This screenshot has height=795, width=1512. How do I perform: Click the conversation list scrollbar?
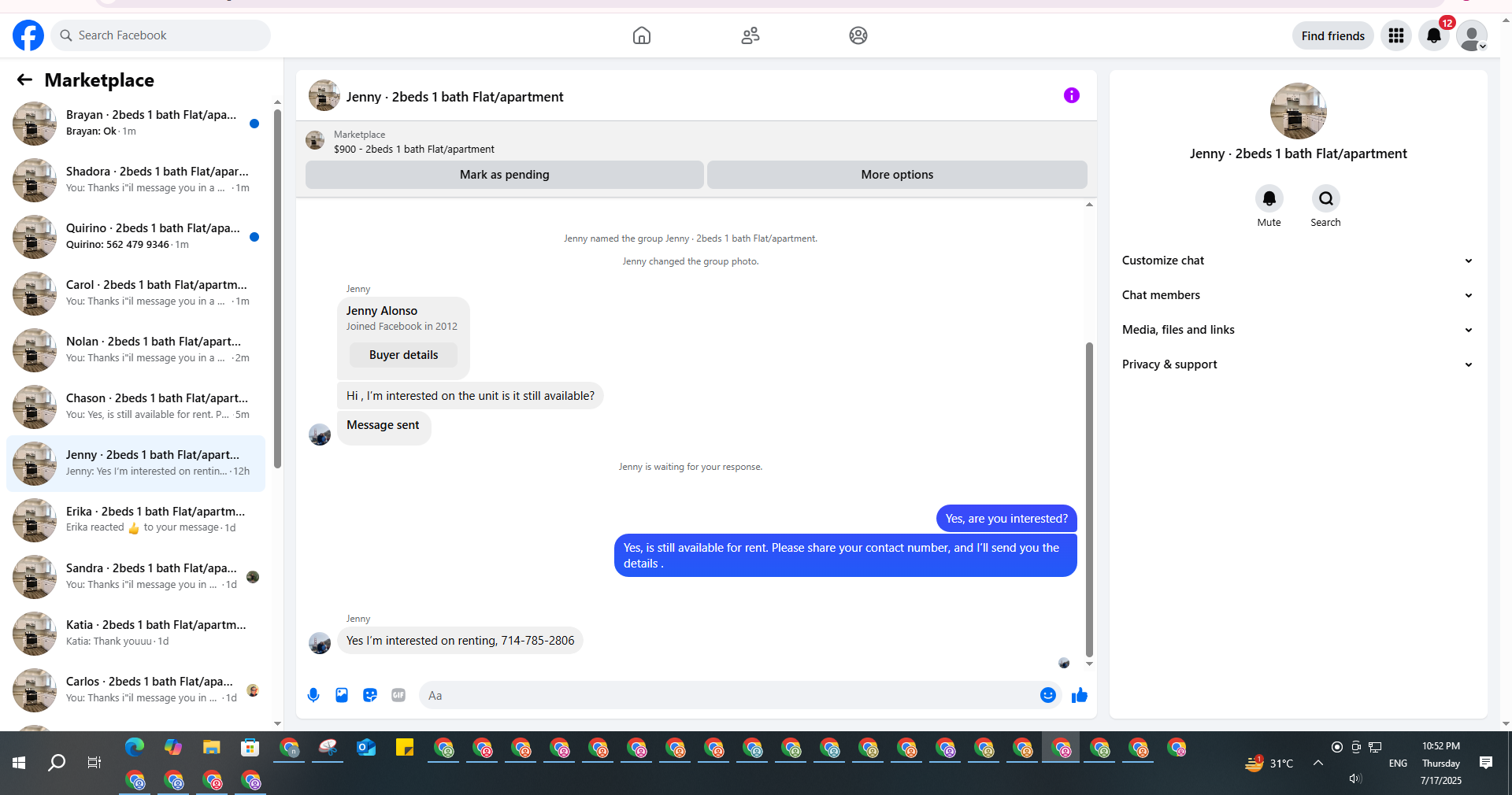point(277,288)
